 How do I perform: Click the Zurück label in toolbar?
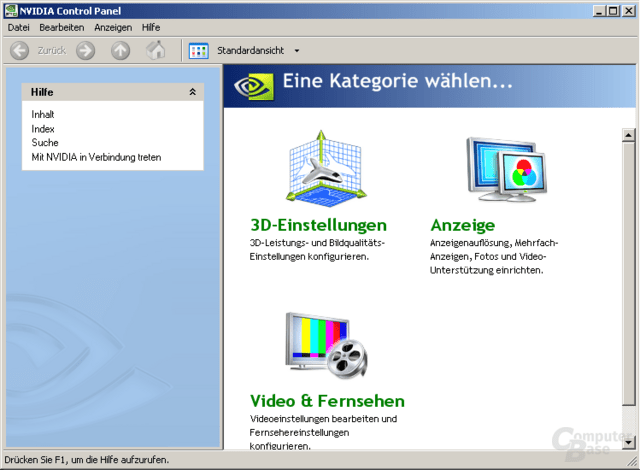52,51
